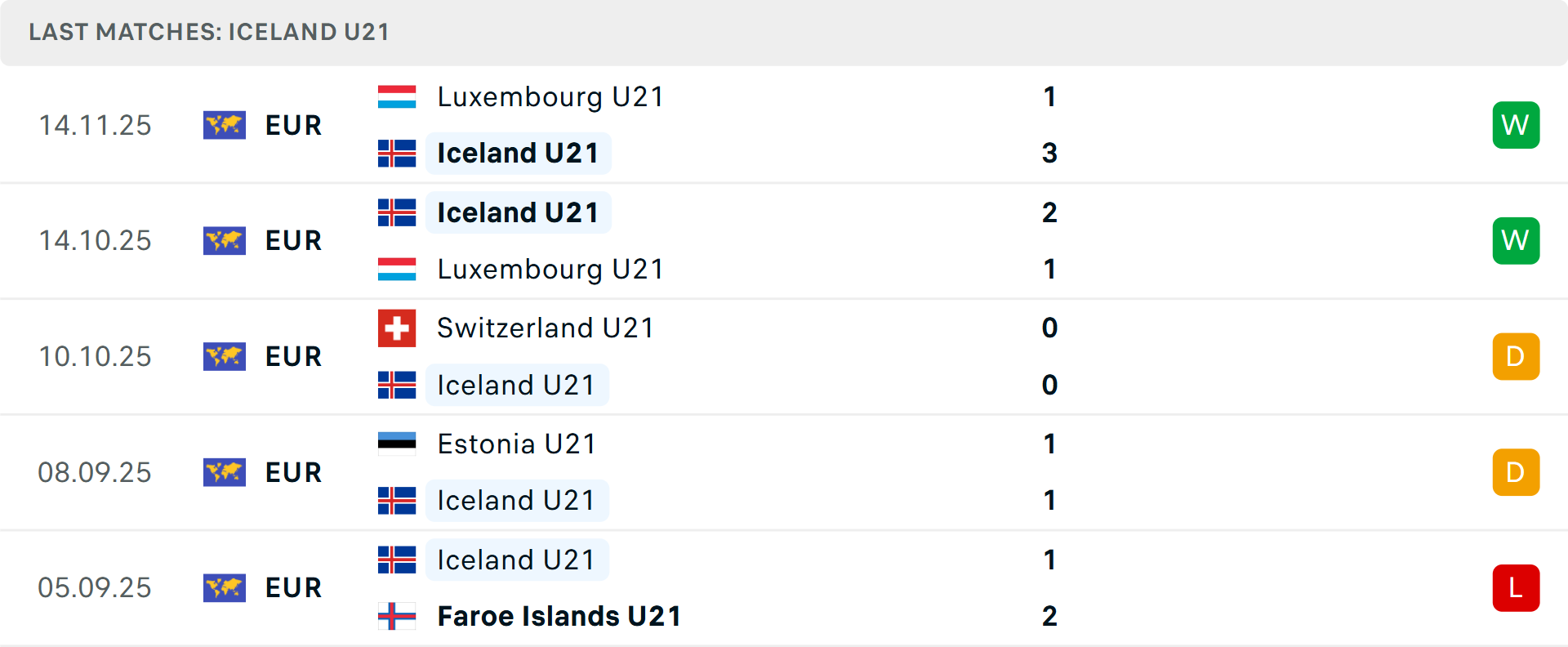Expand the Estonia U21 draw match details
Screen dimensions: 1568x647
click(784, 472)
